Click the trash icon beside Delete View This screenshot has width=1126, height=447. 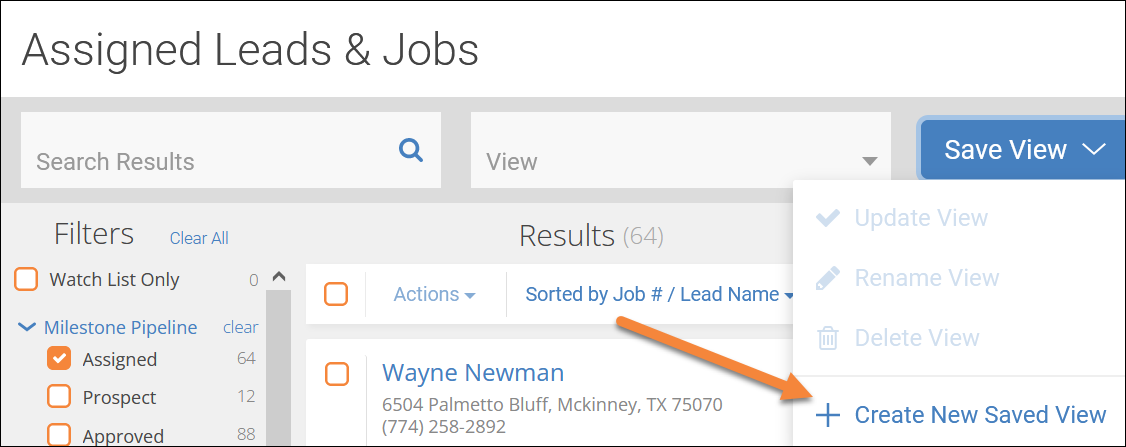pyautogui.click(x=828, y=338)
